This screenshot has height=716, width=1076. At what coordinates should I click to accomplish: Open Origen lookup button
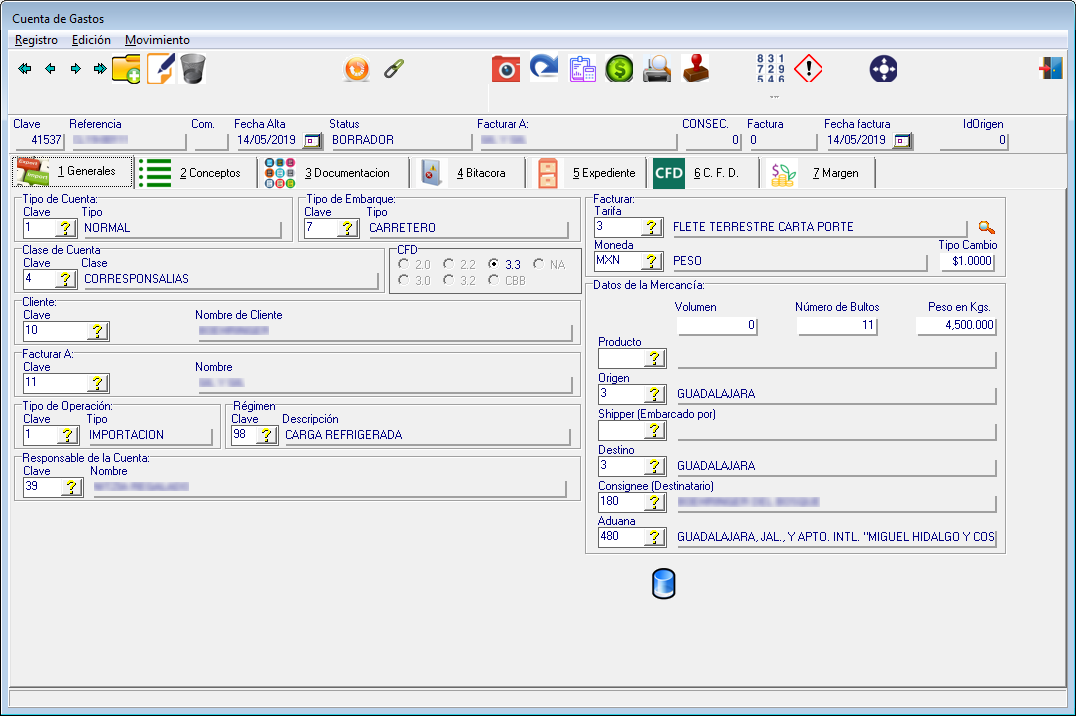click(655, 394)
